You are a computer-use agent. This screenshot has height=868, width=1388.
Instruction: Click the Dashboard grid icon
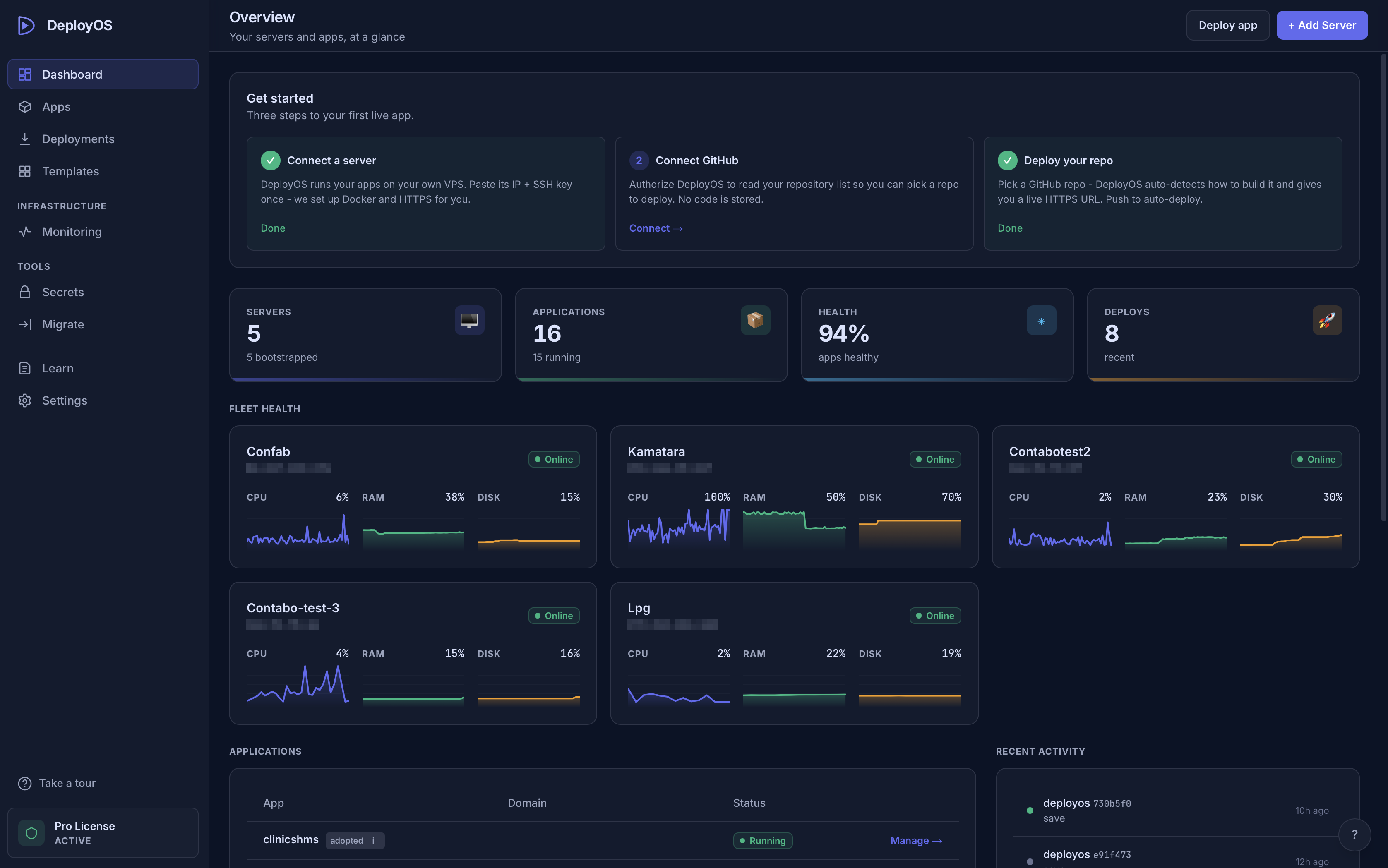(25, 74)
